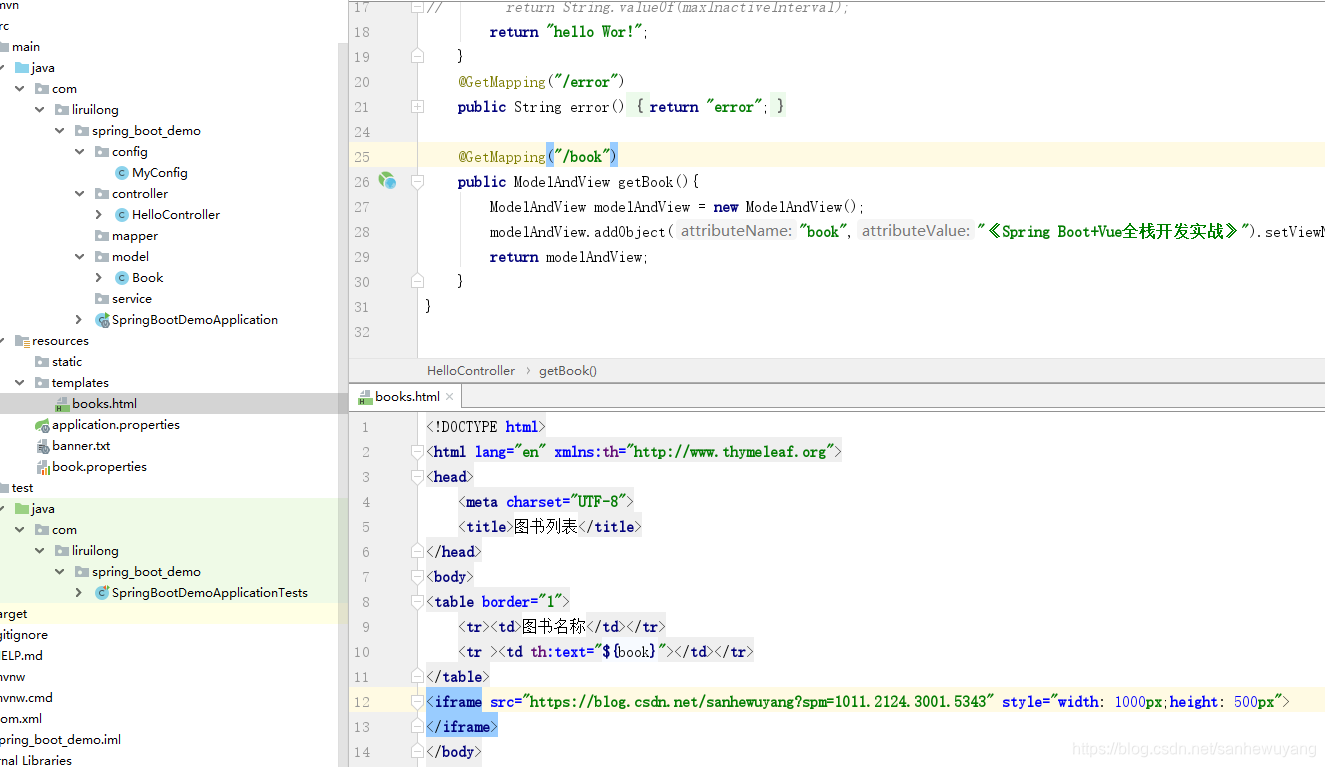Select HelloController in the project tree
1325x767 pixels.
[x=176, y=215]
